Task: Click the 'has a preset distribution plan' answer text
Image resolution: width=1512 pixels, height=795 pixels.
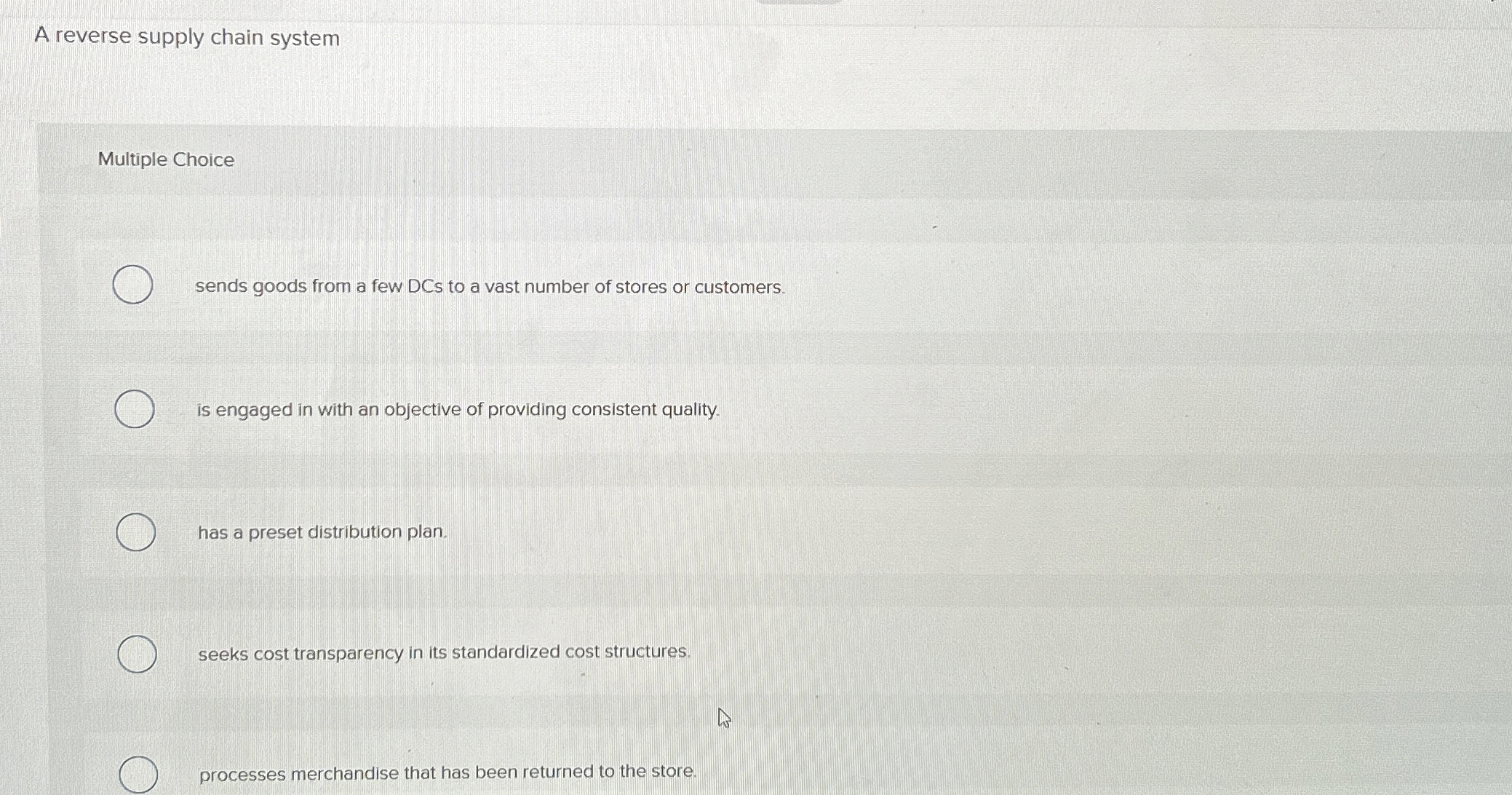Action: click(322, 532)
